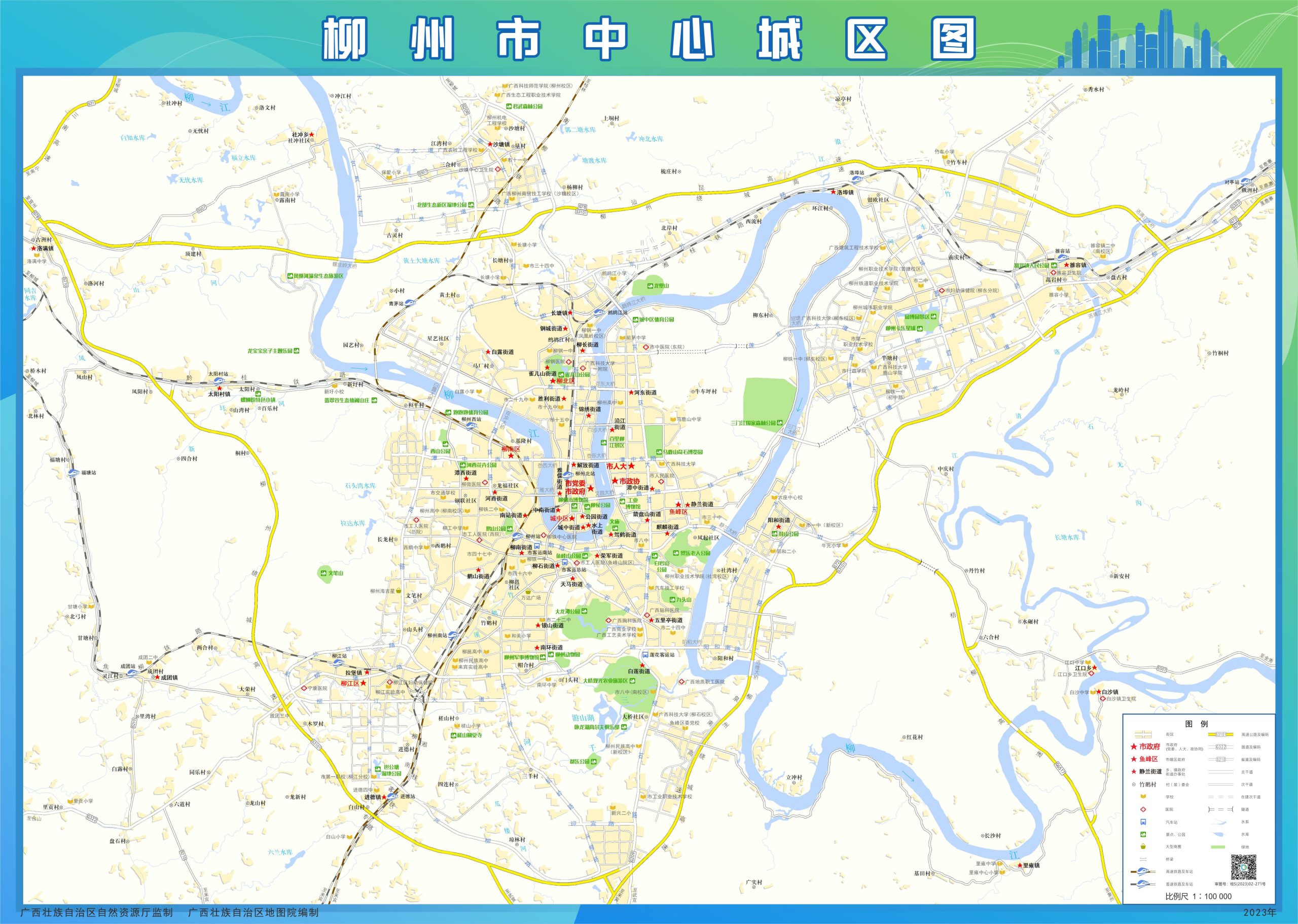
Task: Click the red 市党委 label on the map
Action: 575,484
